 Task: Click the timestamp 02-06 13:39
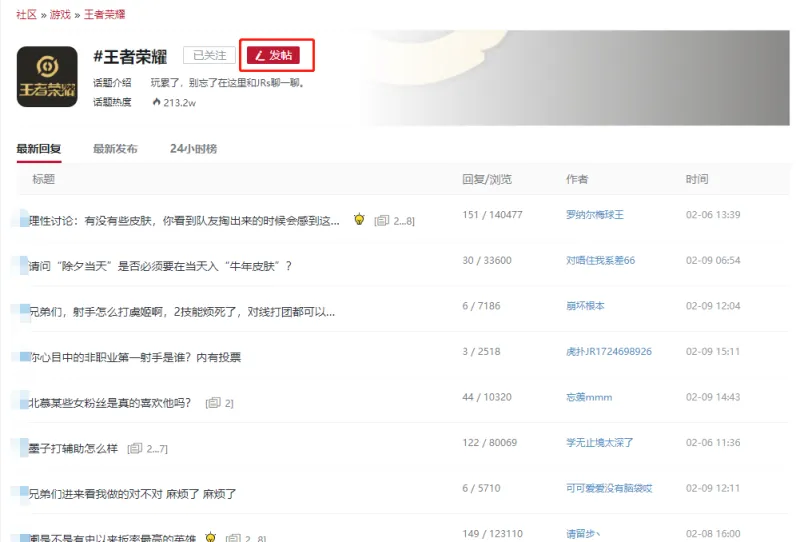coord(713,215)
